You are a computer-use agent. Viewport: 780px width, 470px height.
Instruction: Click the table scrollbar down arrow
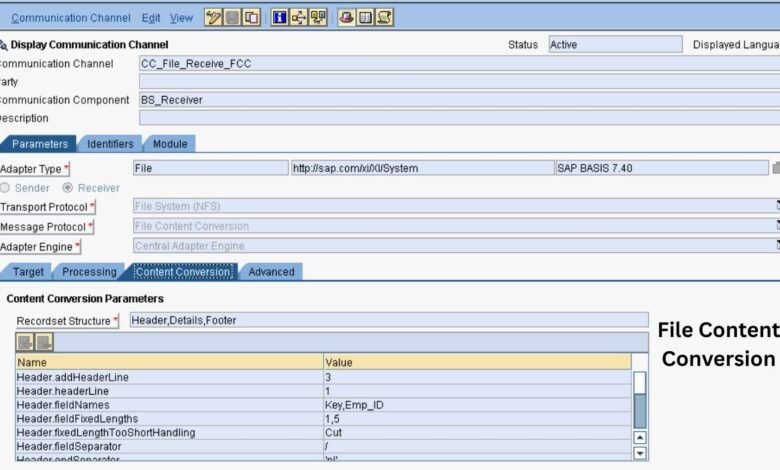click(640, 453)
